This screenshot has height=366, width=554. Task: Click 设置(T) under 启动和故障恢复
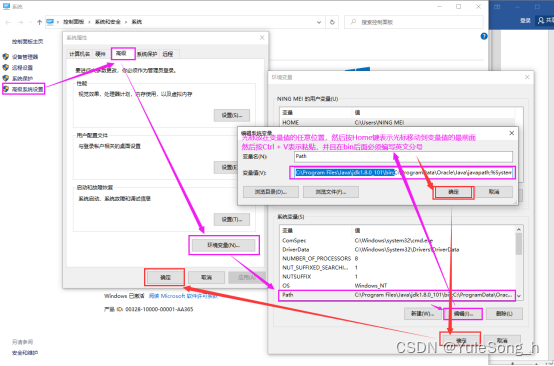point(232,219)
